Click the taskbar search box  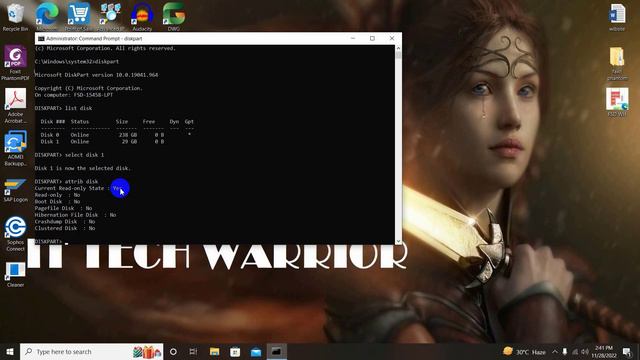tap(91, 351)
